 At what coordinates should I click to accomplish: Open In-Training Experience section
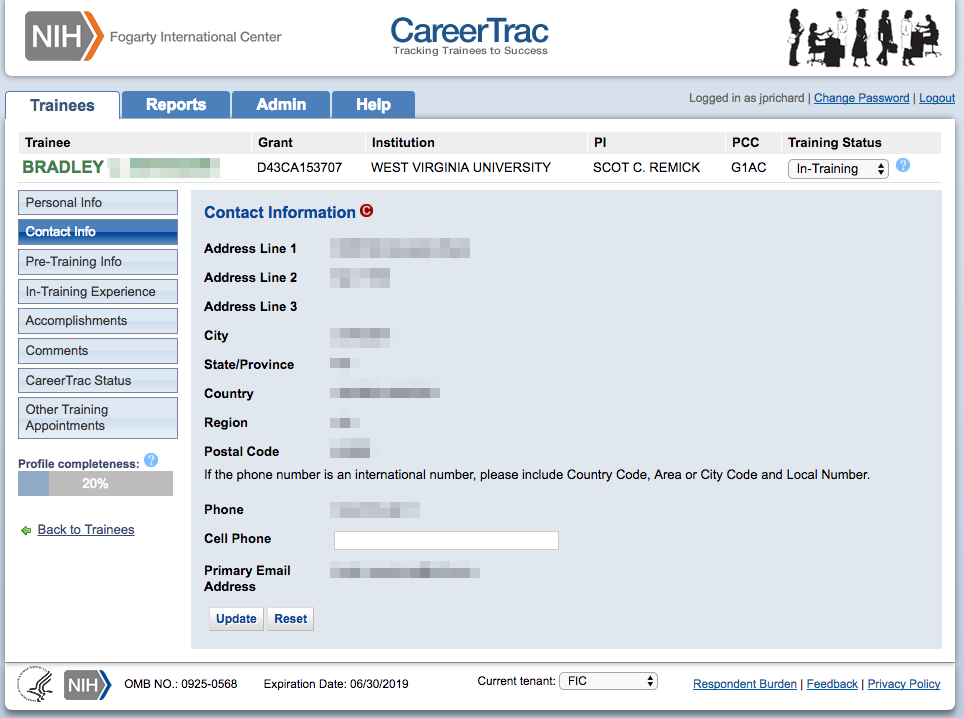pos(98,291)
